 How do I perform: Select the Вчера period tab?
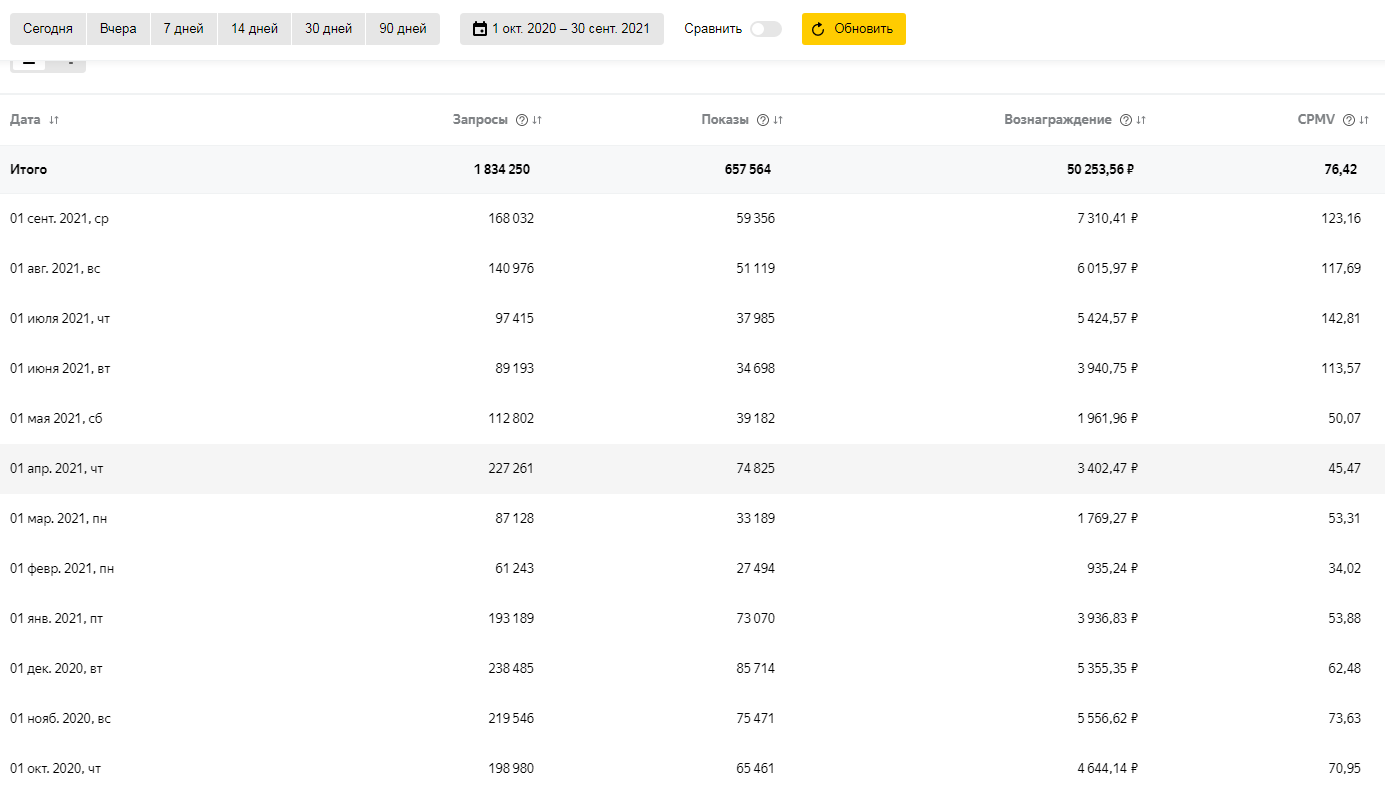pos(118,29)
